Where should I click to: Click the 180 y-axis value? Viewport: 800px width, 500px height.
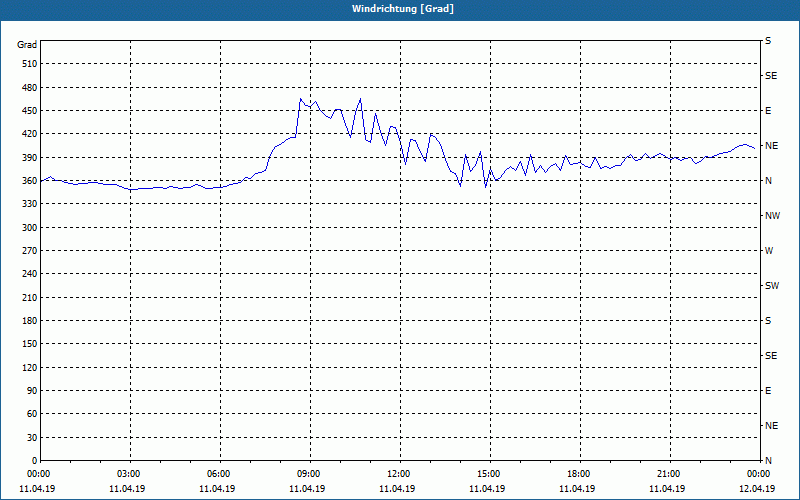pos(30,321)
